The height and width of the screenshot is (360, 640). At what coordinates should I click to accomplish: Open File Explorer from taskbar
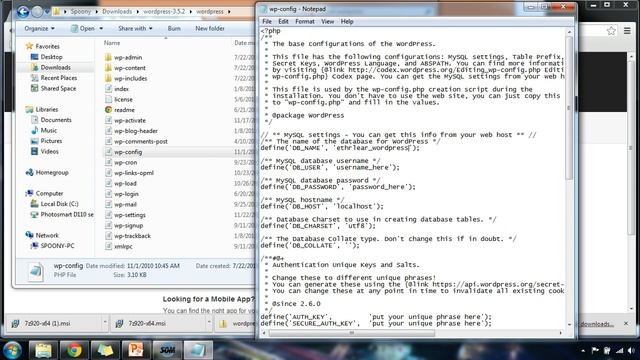[x=43, y=350]
